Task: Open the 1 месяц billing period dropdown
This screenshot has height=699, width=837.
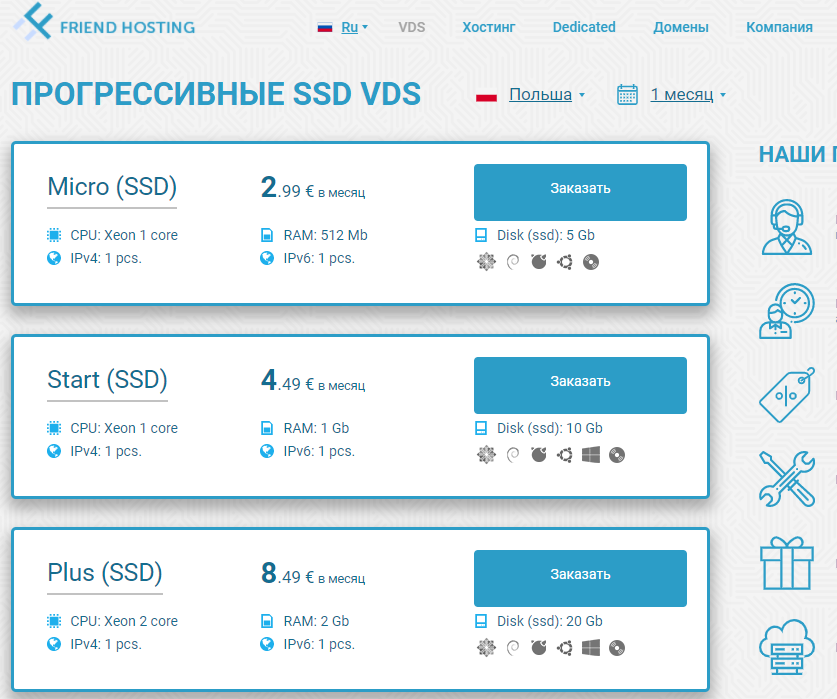Action: click(x=688, y=95)
